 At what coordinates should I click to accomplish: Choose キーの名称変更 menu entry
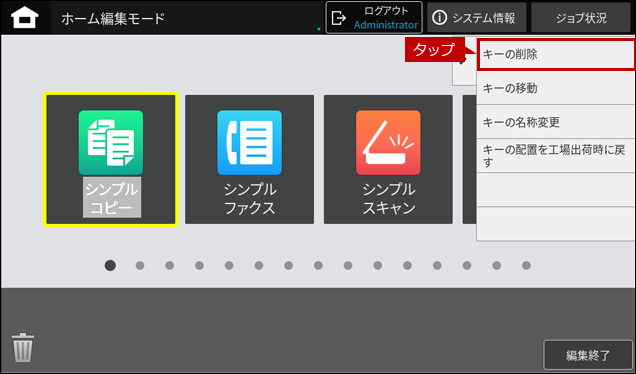coord(556,122)
